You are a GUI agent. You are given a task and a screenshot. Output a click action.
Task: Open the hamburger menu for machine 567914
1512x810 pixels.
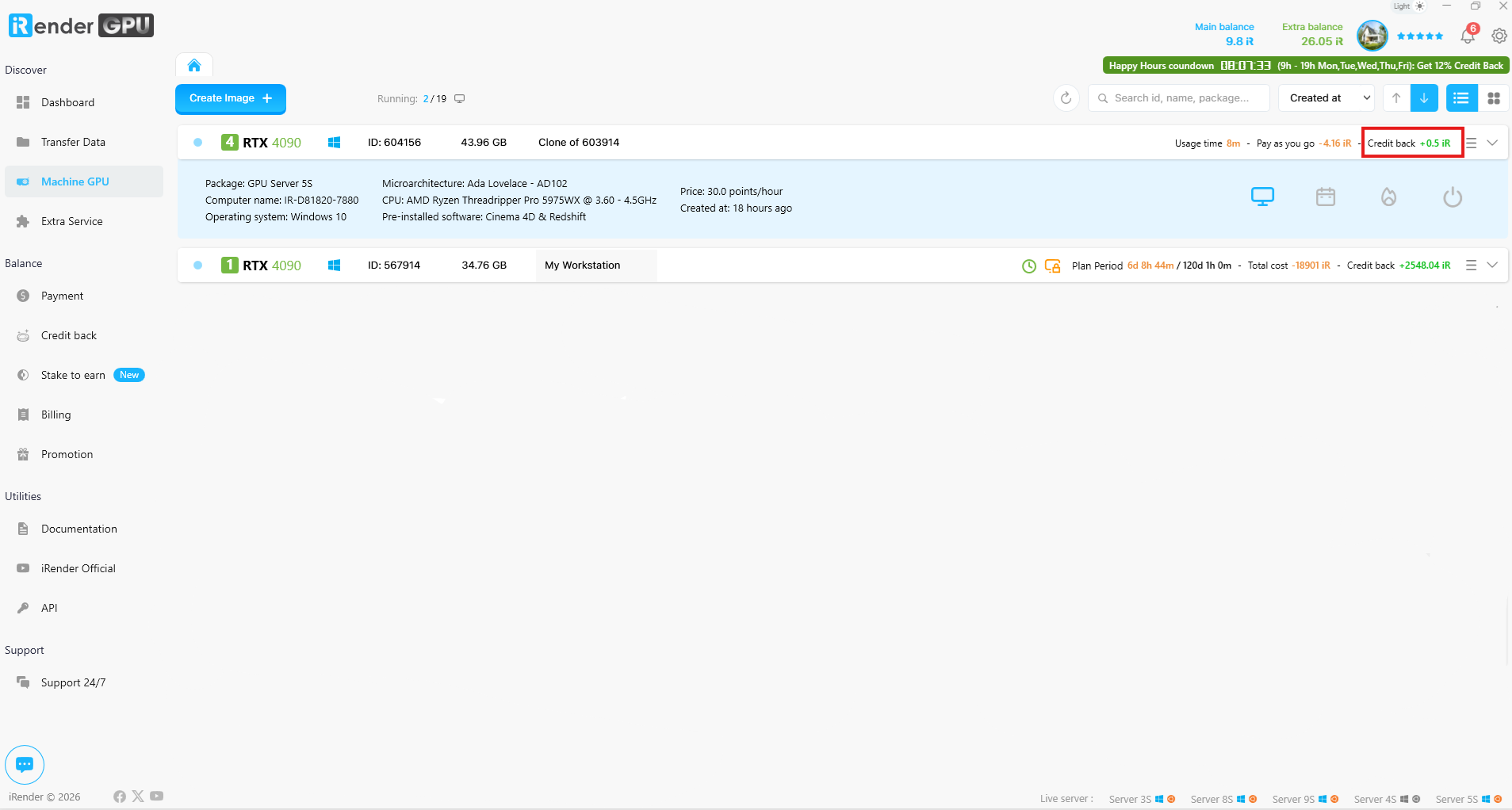pyautogui.click(x=1471, y=266)
